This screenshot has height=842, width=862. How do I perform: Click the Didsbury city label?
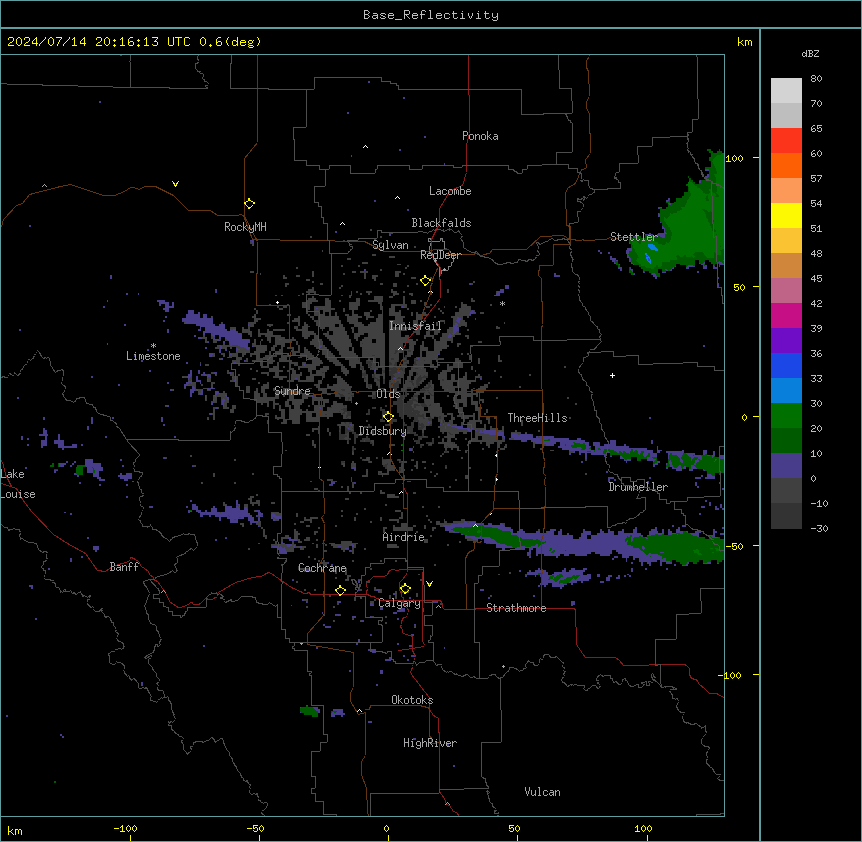coord(382,431)
